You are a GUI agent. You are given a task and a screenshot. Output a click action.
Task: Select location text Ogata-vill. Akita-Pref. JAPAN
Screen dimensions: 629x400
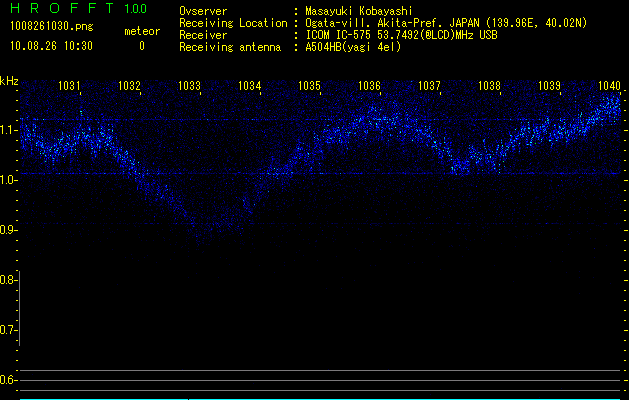392,23
